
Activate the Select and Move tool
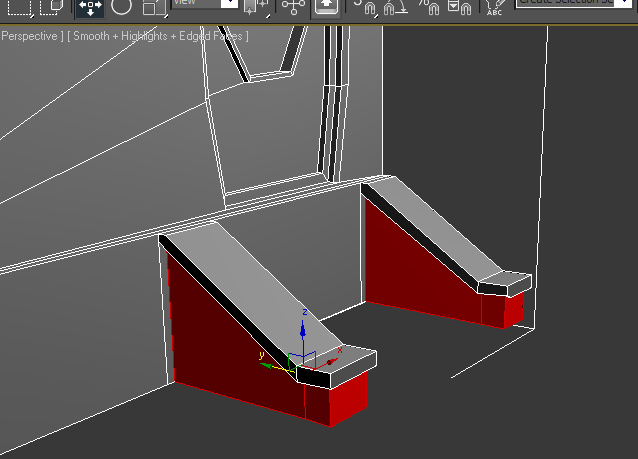click(90, 7)
